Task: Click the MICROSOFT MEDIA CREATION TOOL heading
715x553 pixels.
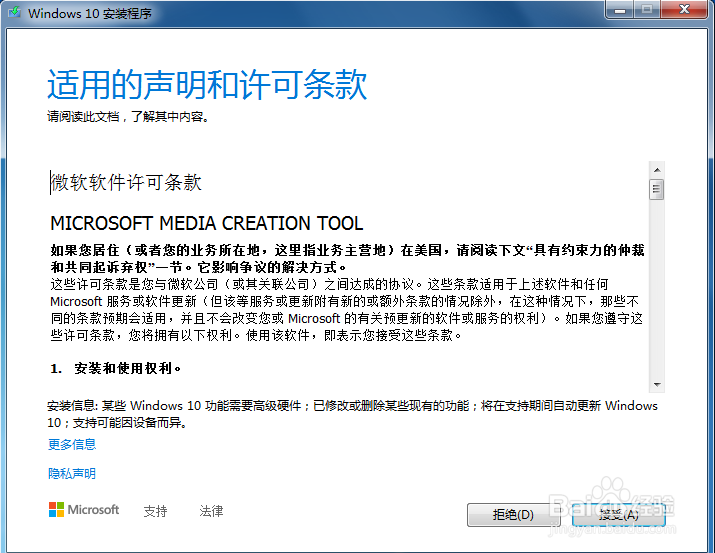Action: click(x=207, y=223)
